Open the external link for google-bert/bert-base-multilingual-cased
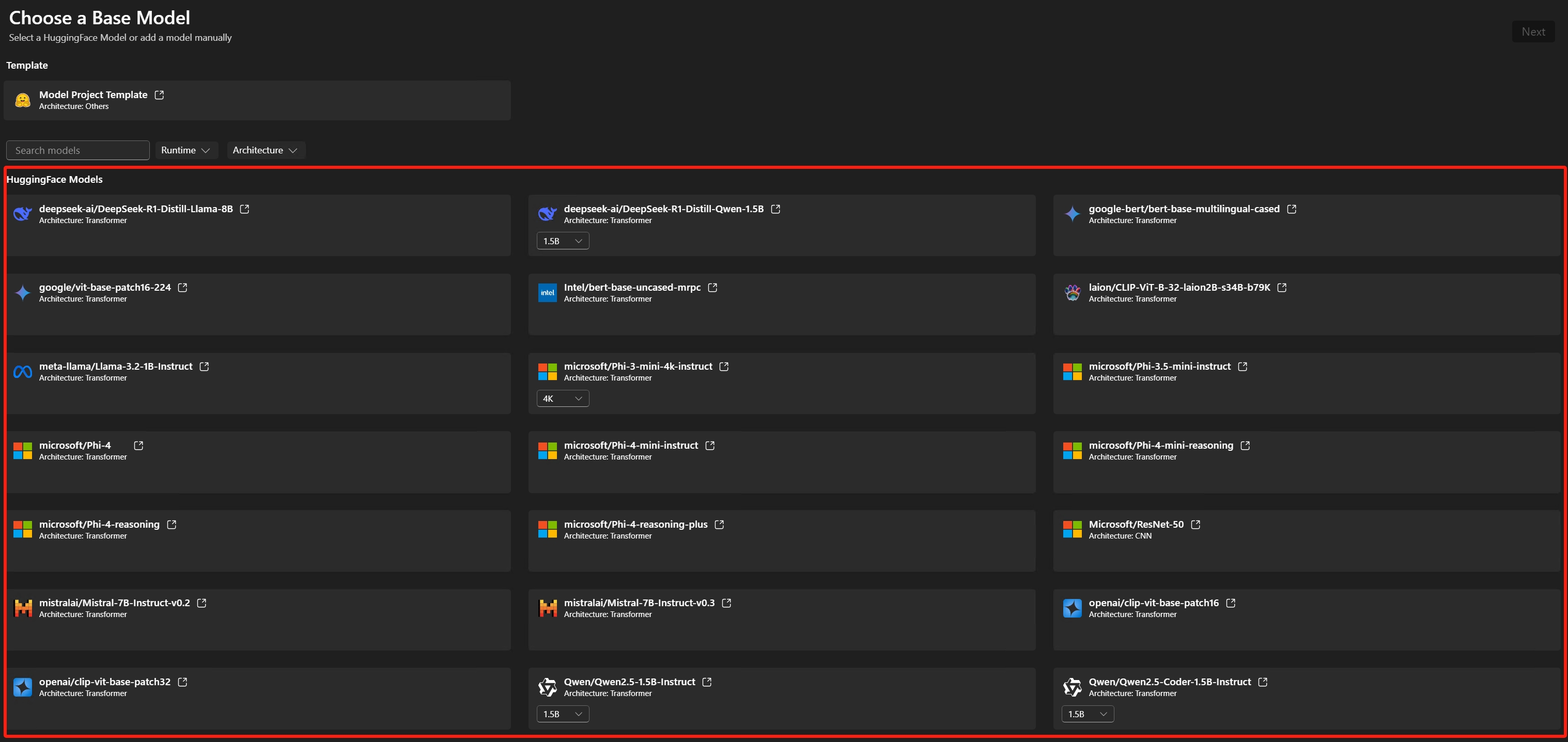 pyautogui.click(x=1292, y=209)
